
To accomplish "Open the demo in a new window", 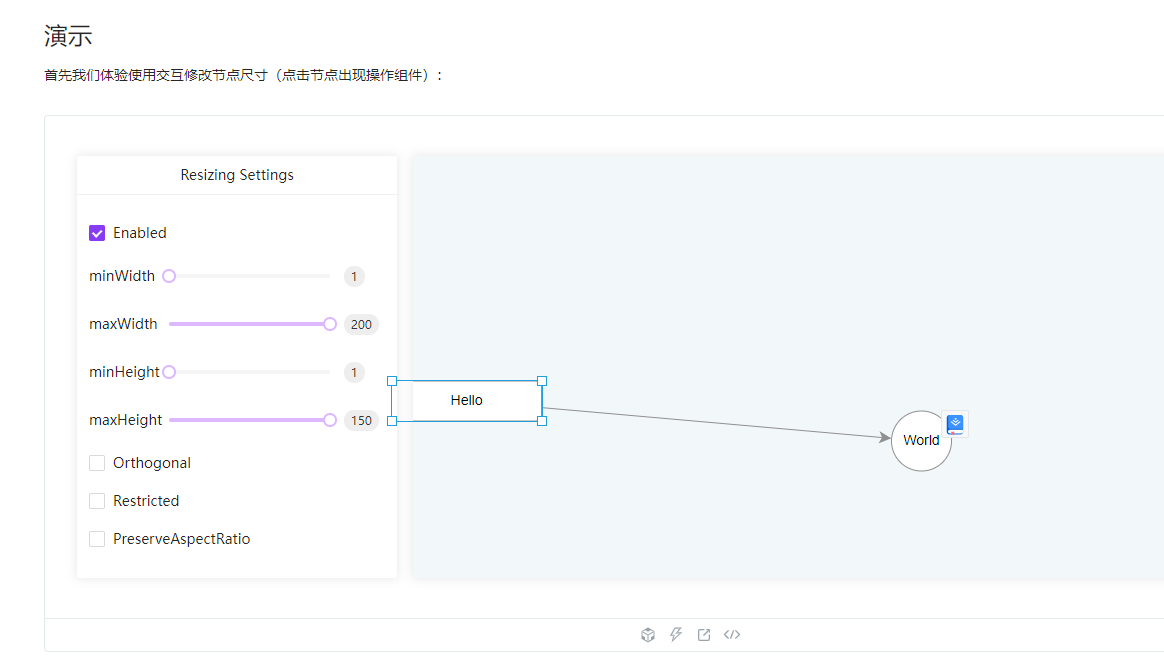I will click(704, 634).
